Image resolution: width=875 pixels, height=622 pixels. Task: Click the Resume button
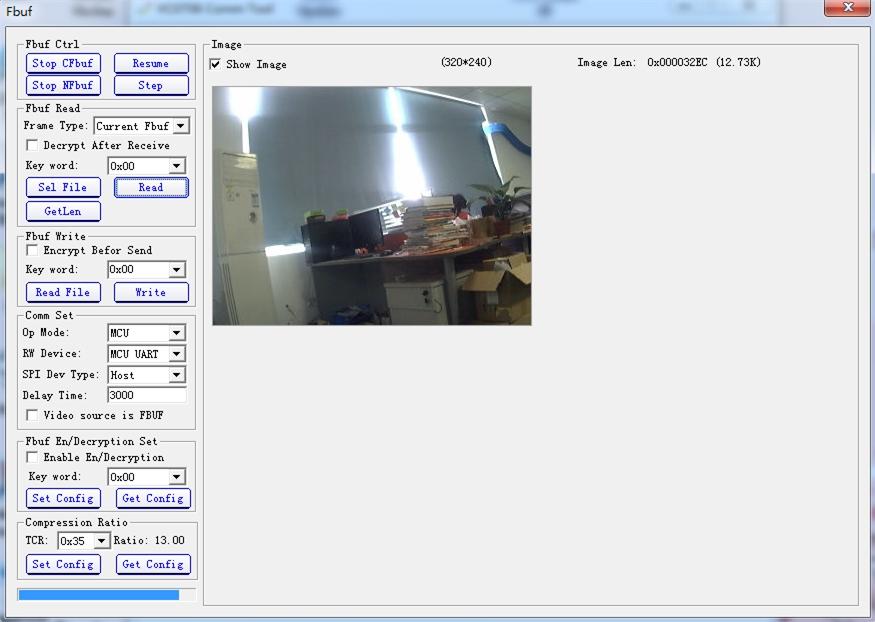(x=151, y=64)
